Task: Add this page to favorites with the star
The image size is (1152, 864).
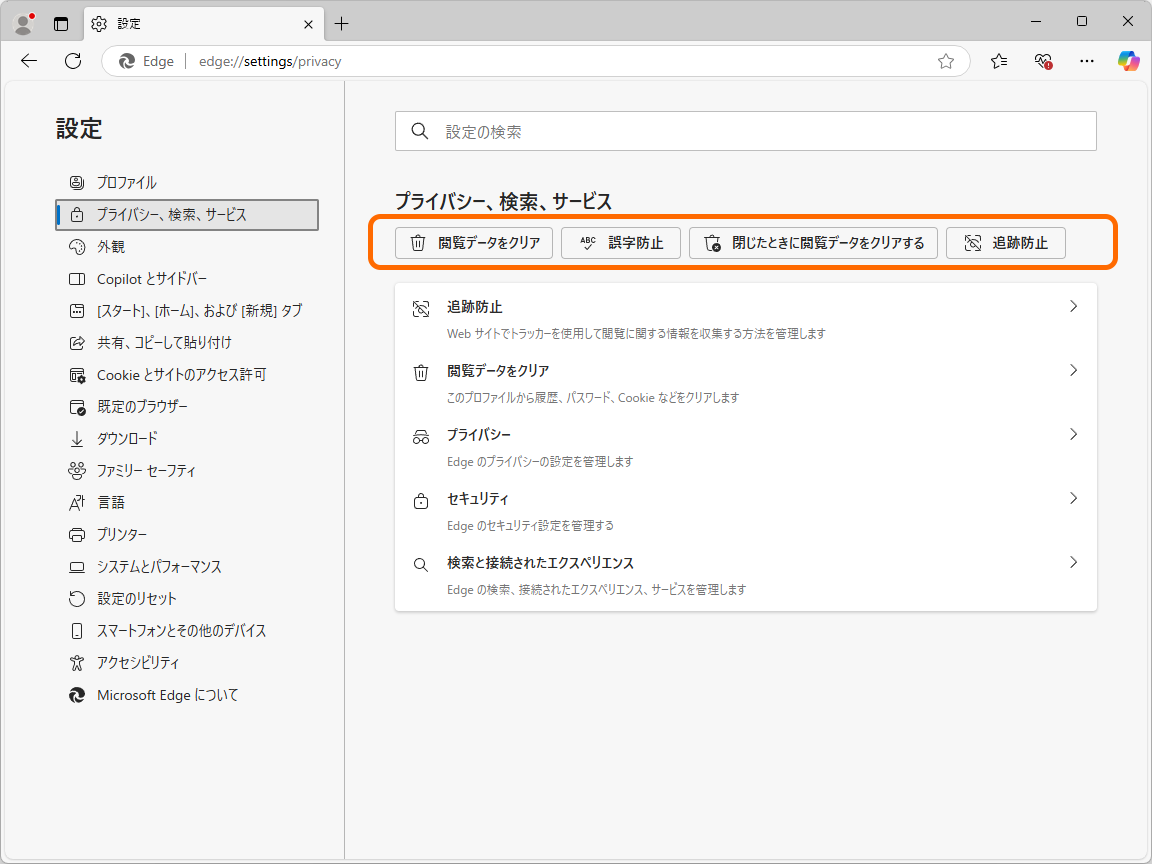Action: [x=946, y=61]
